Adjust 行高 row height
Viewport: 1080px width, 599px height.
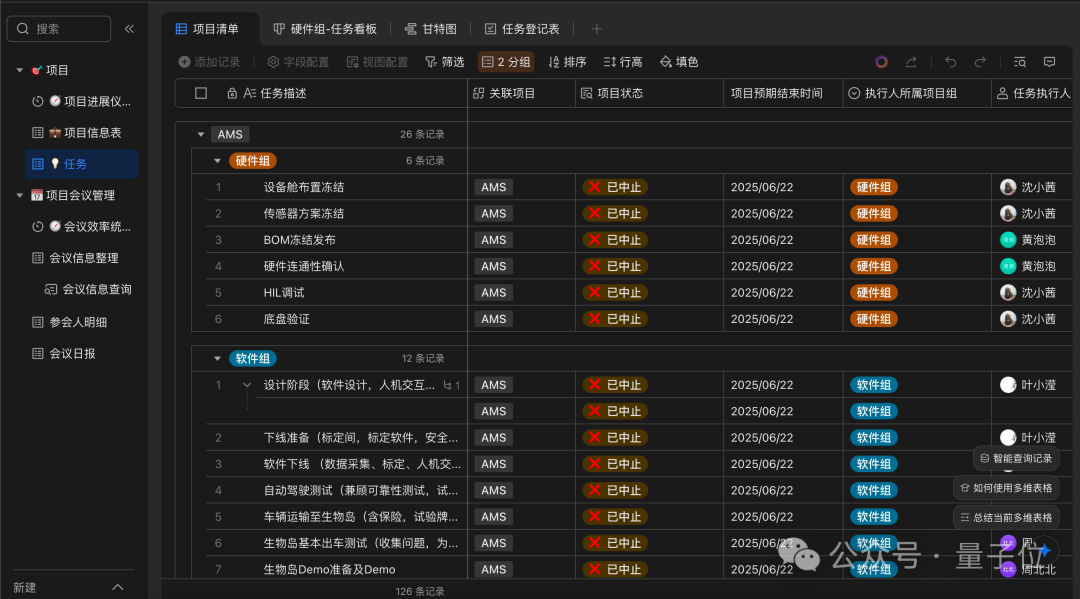coord(623,62)
